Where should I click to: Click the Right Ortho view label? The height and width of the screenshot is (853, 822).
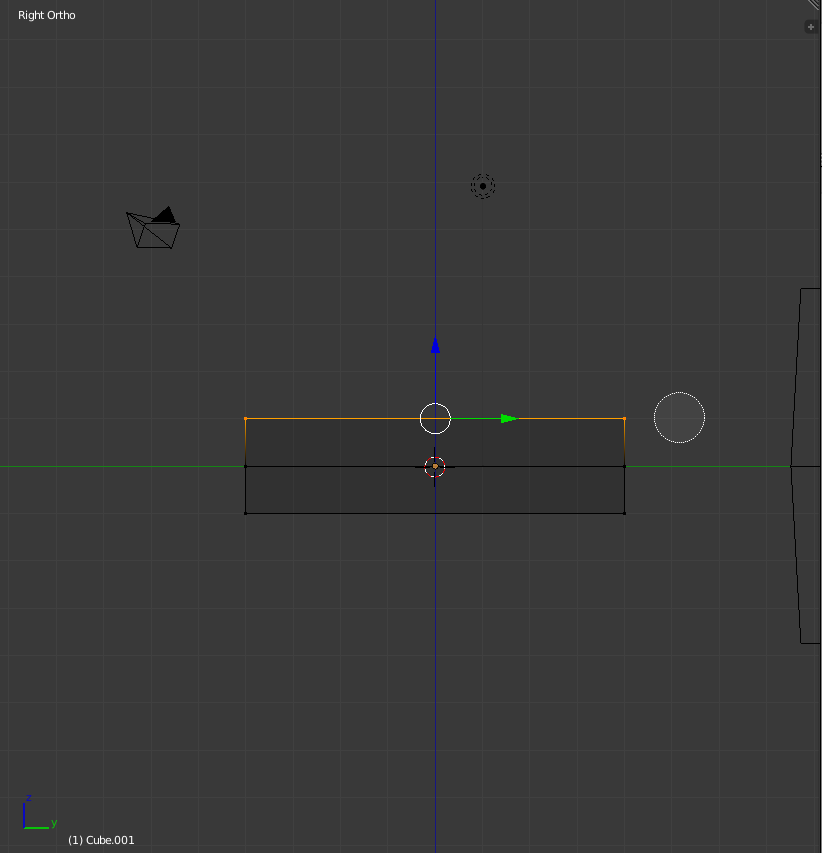point(47,15)
